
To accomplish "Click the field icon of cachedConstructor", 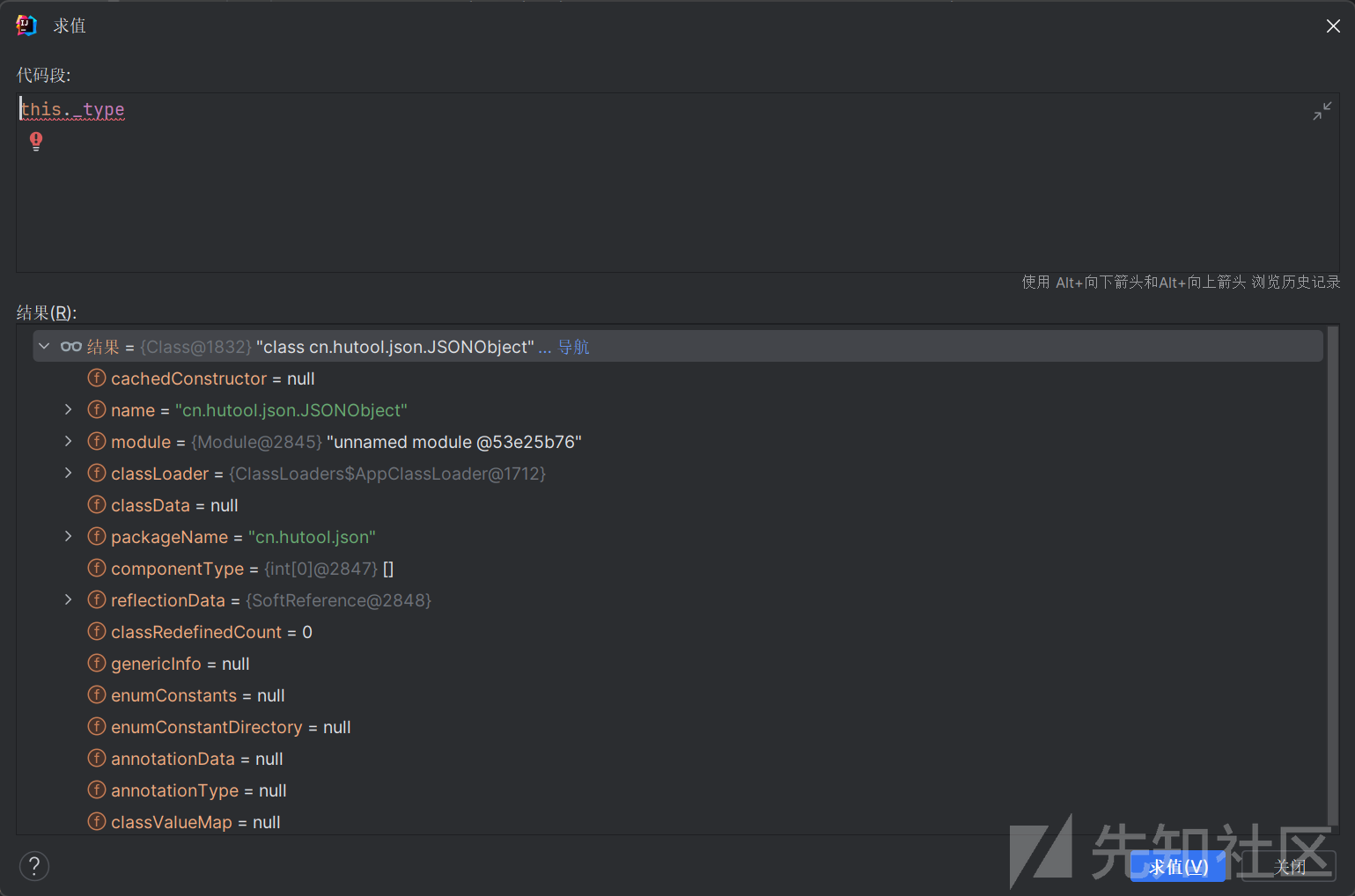I will pyautogui.click(x=97, y=378).
